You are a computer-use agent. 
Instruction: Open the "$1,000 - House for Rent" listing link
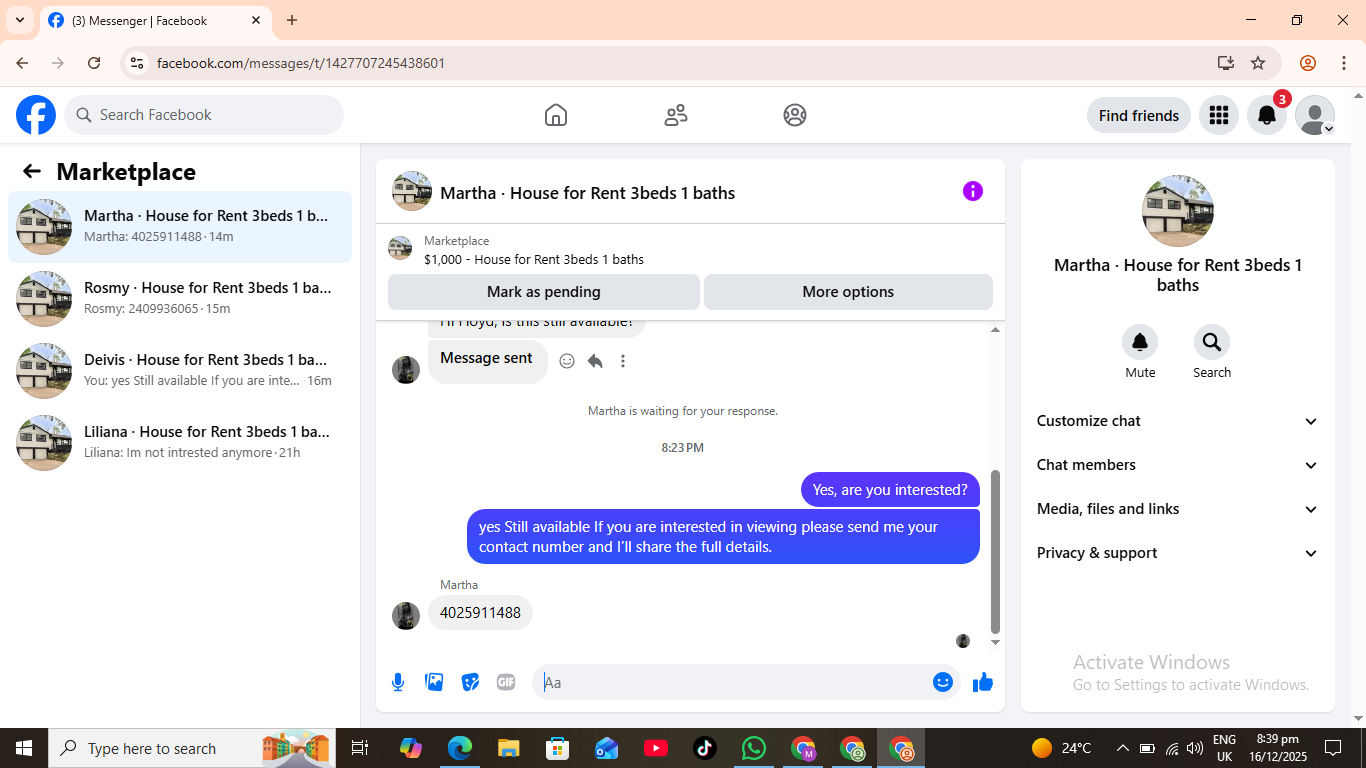point(534,259)
